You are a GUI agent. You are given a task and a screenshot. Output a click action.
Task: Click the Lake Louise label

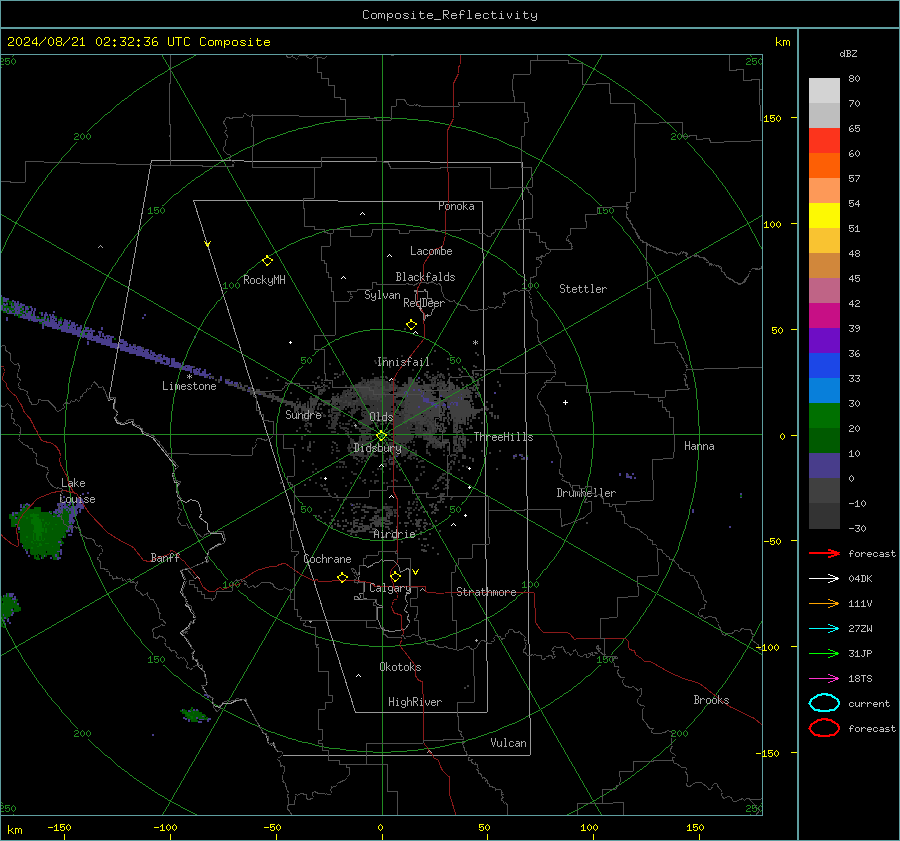point(77,491)
